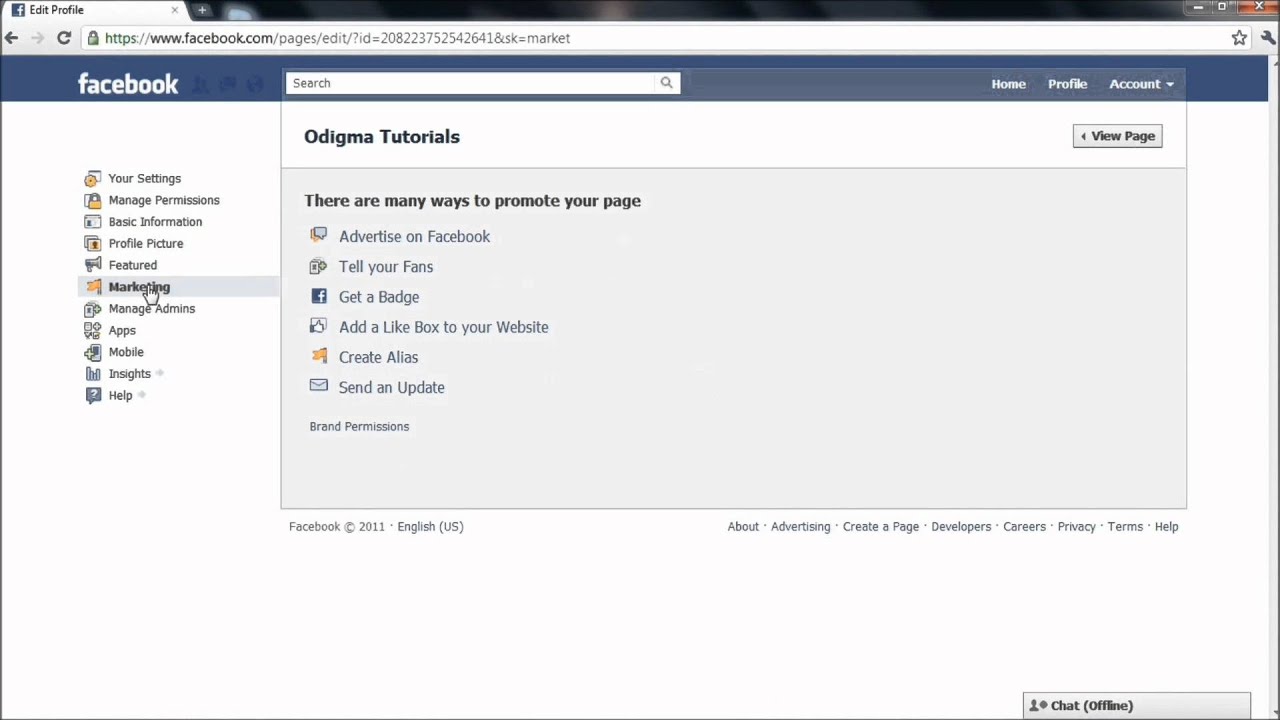The height and width of the screenshot is (720, 1280).
Task: Click the browser address bar URL
Action: coord(337,38)
